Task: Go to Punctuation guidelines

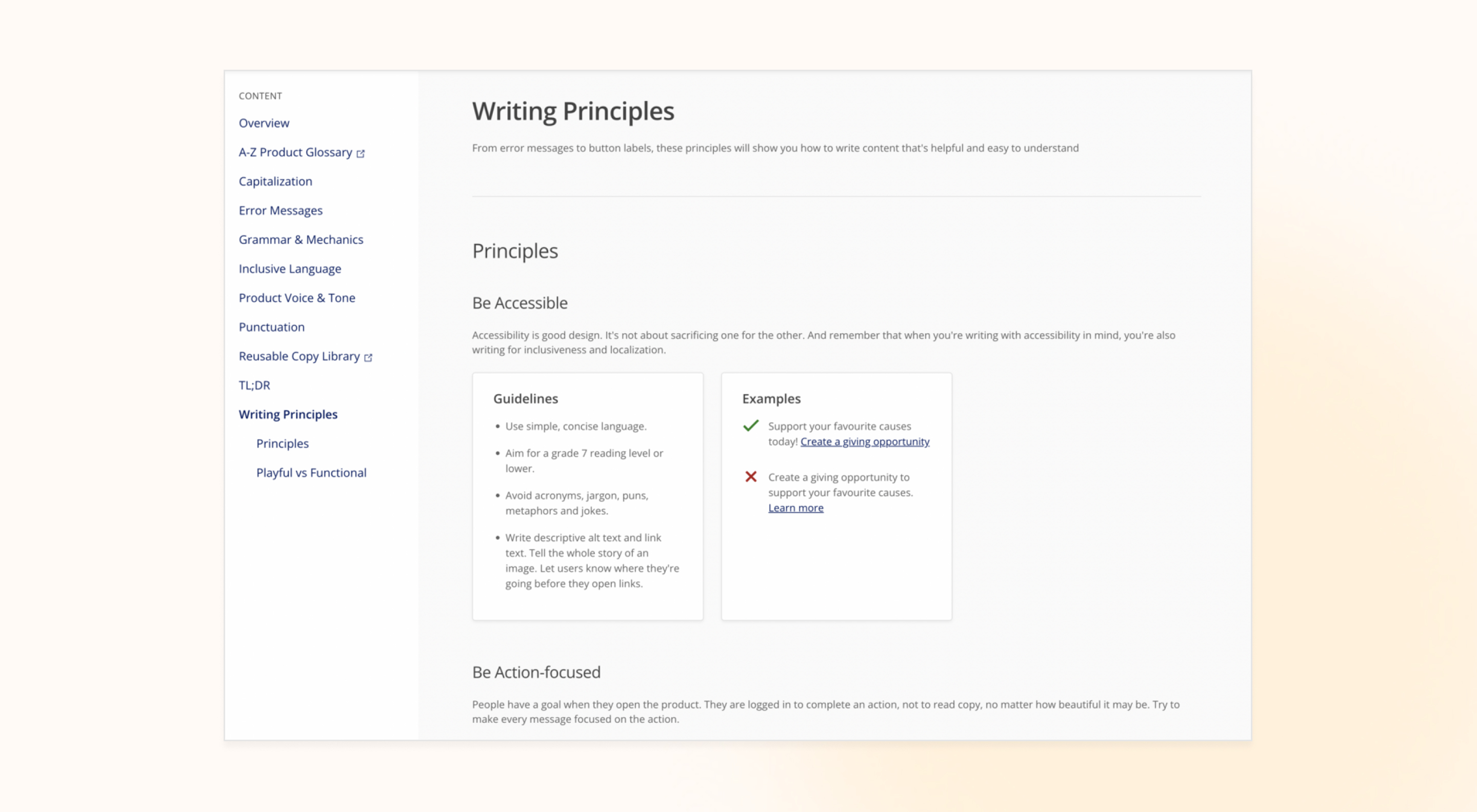Action: tap(271, 327)
